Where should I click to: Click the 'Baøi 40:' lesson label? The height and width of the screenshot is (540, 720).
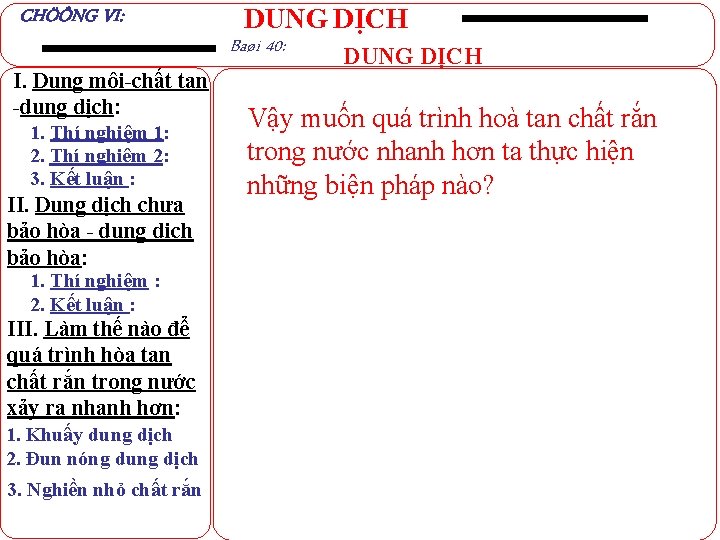pos(258,46)
